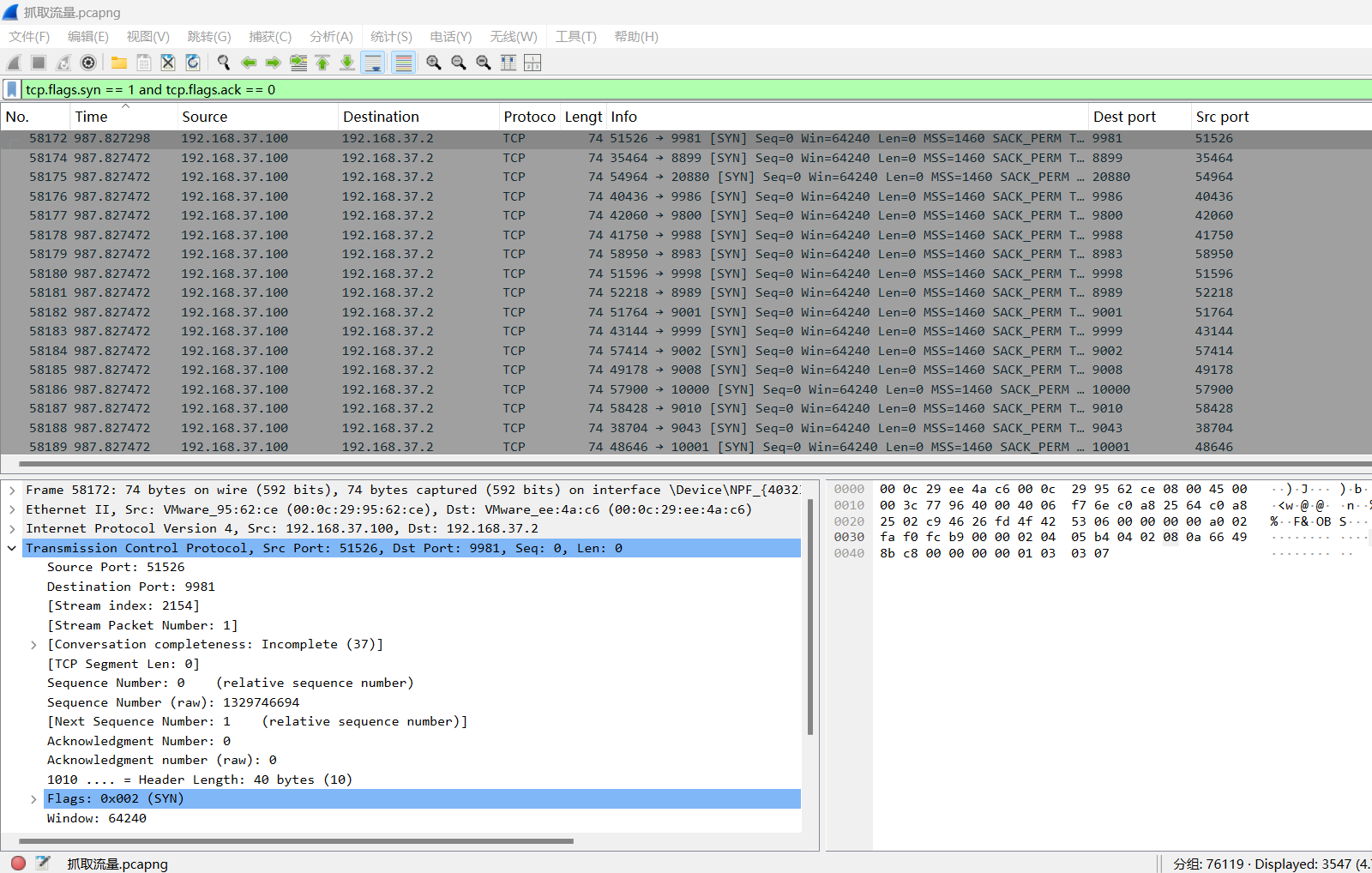Open the 视图(V) menu
The width and height of the screenshot is (1372, 873).
click(x=148, y=37)
